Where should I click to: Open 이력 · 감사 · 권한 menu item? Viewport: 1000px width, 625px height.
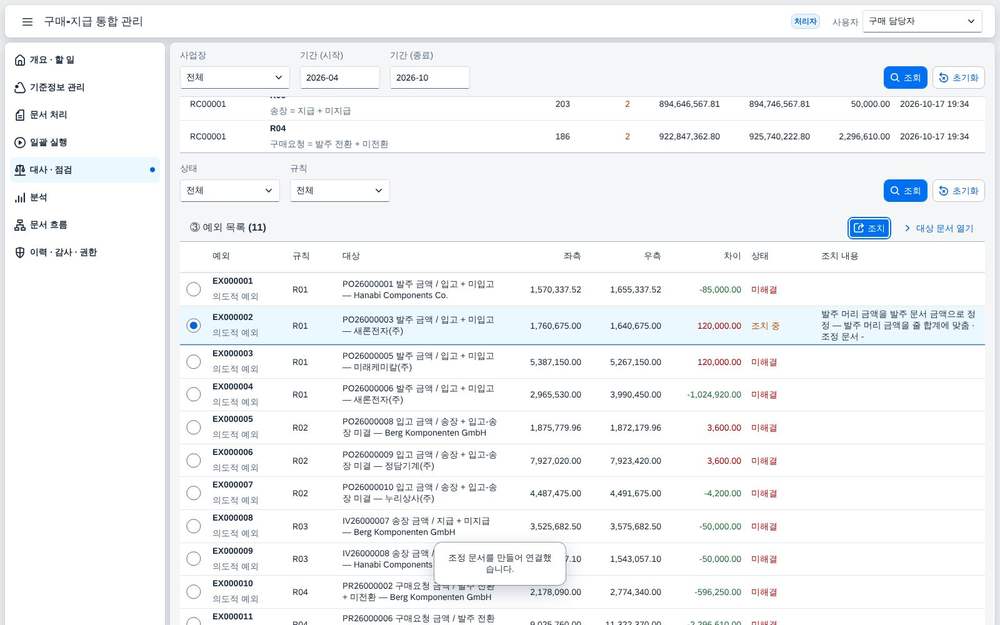point(85,253)
